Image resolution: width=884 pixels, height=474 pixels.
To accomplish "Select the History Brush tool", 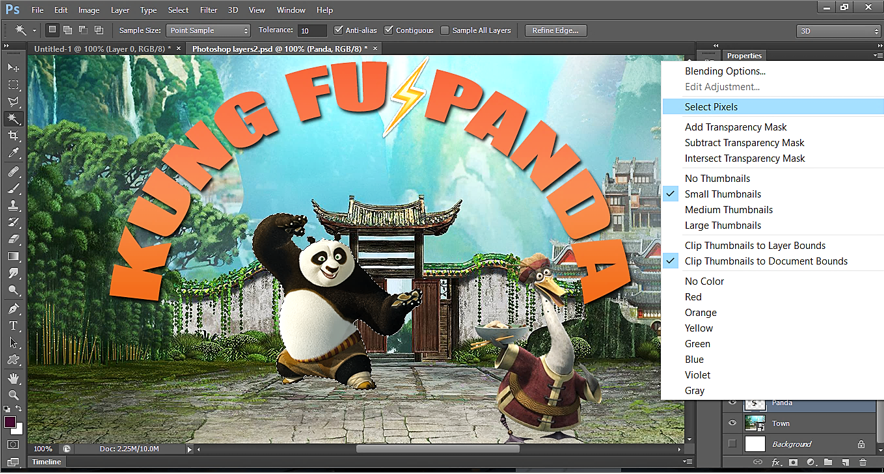I will (x=13, y=223).
